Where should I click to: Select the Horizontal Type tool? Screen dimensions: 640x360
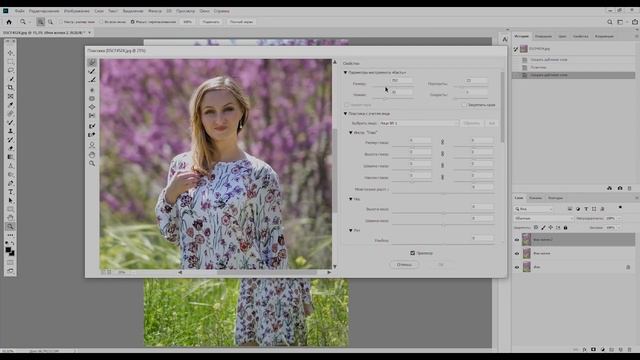pos(11,192)
